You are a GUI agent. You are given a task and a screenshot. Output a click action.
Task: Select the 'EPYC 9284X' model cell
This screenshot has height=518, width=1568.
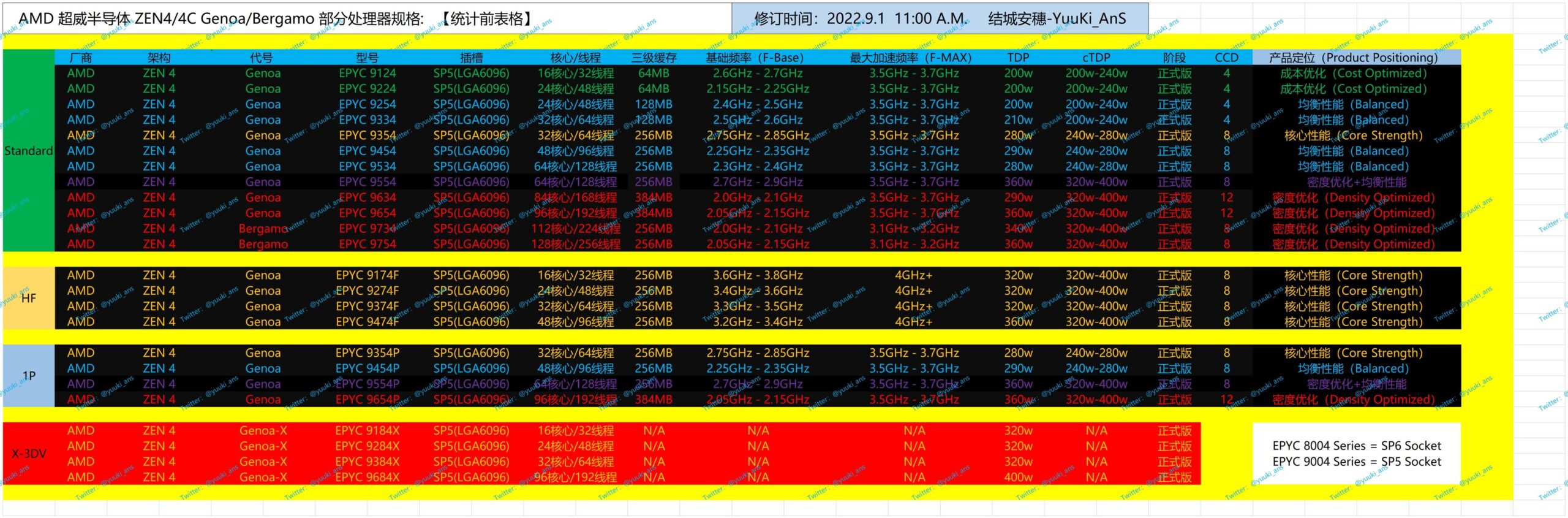(367, 446)
